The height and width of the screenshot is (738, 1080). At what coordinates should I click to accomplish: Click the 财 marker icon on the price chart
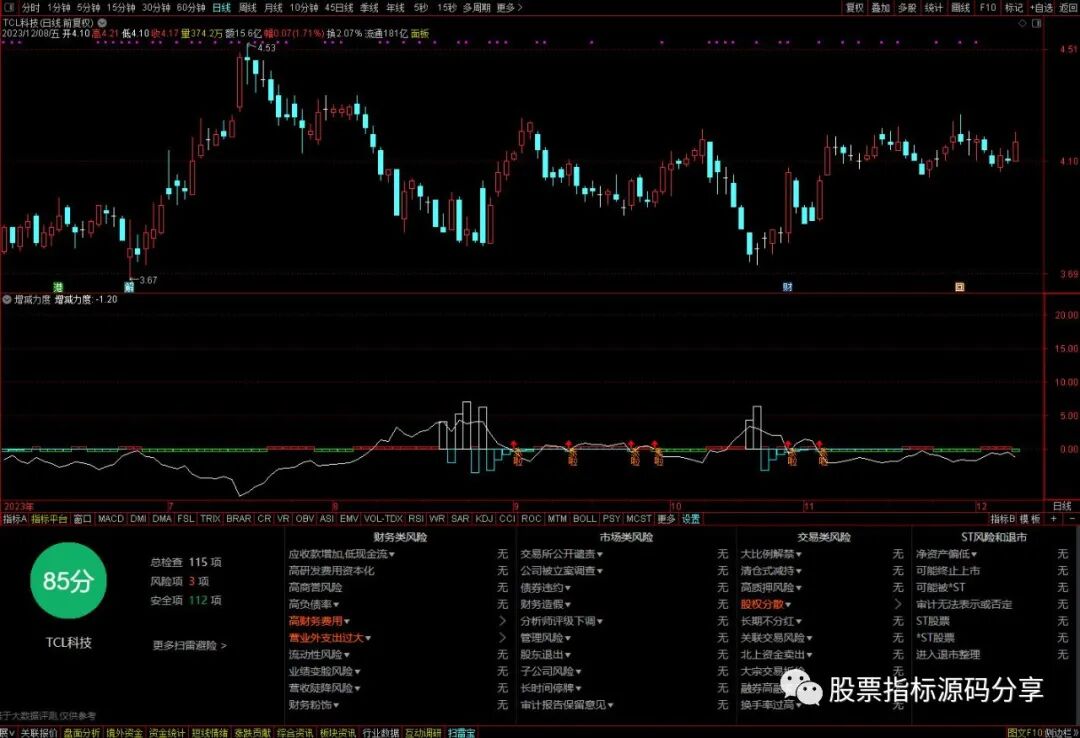point(787,287)
